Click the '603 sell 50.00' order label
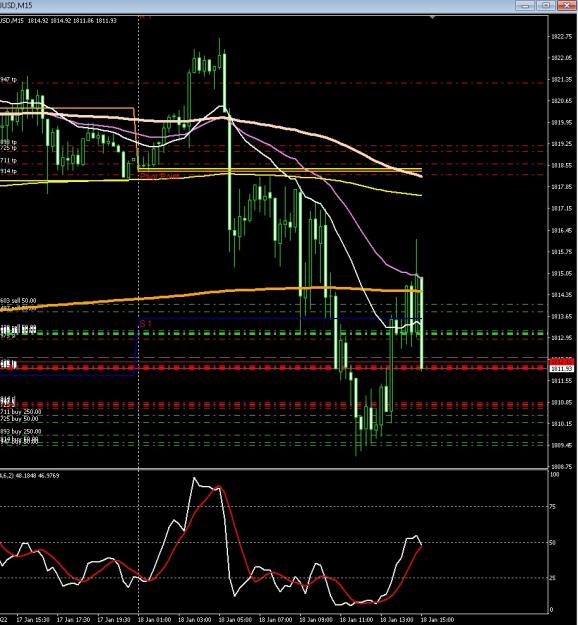This screenshot has height=625, width=578. [x=18, y=301]
